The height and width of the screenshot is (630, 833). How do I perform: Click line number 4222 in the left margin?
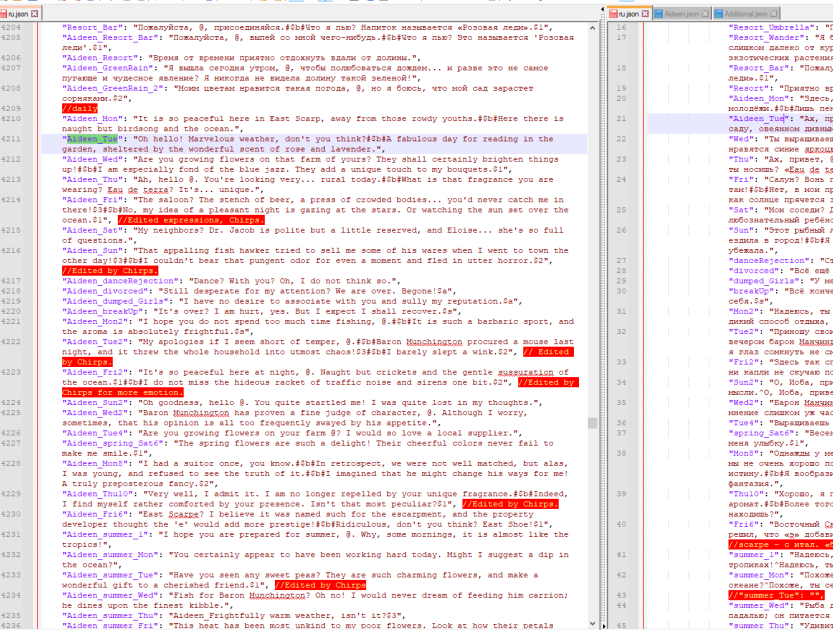click(11, 342)
